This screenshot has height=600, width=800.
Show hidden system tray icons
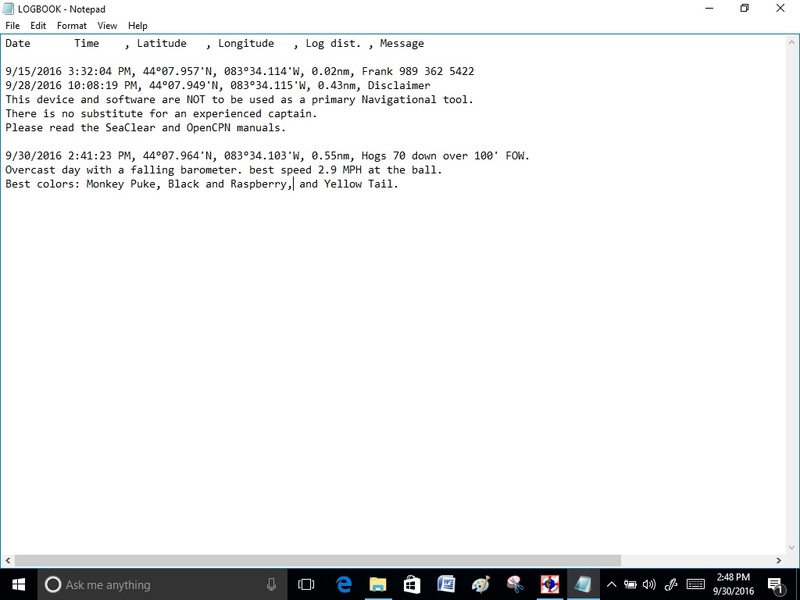point(611,584)
